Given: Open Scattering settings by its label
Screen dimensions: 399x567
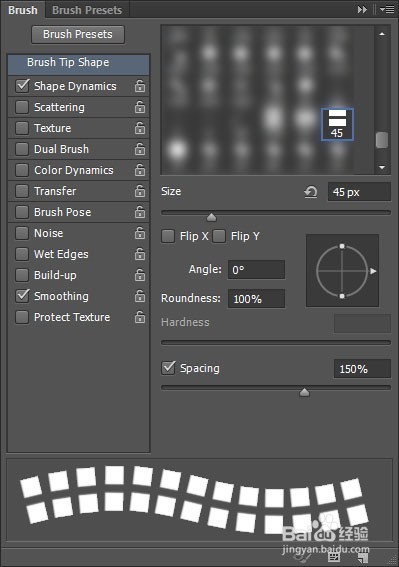Looking at the screenshot, I should tap(59, 107).
